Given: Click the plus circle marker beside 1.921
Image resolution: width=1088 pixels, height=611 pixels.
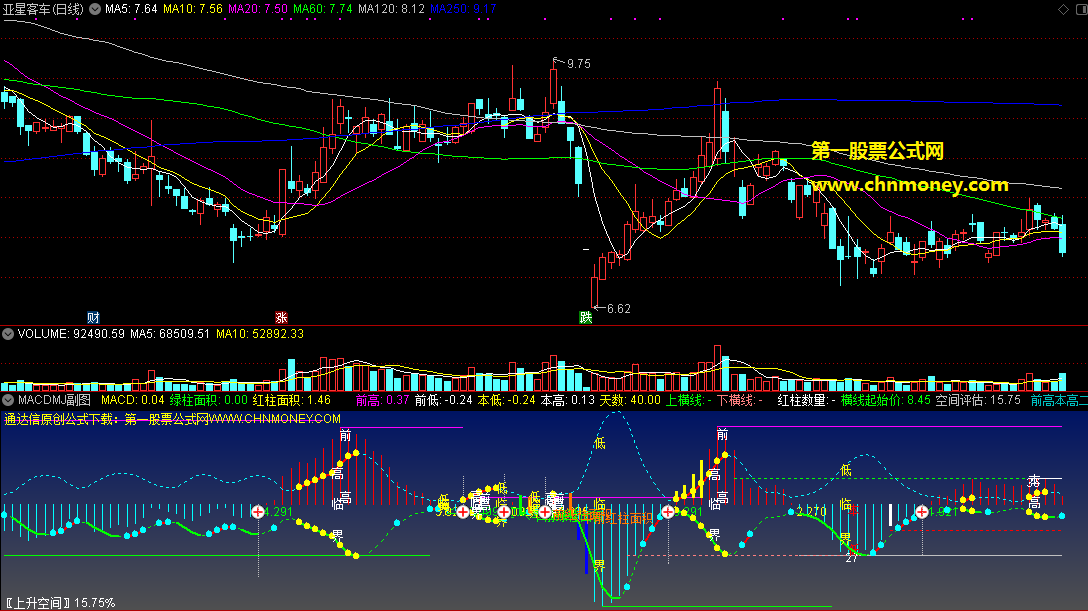Looking at the screenshot, I should coord(921,512).
